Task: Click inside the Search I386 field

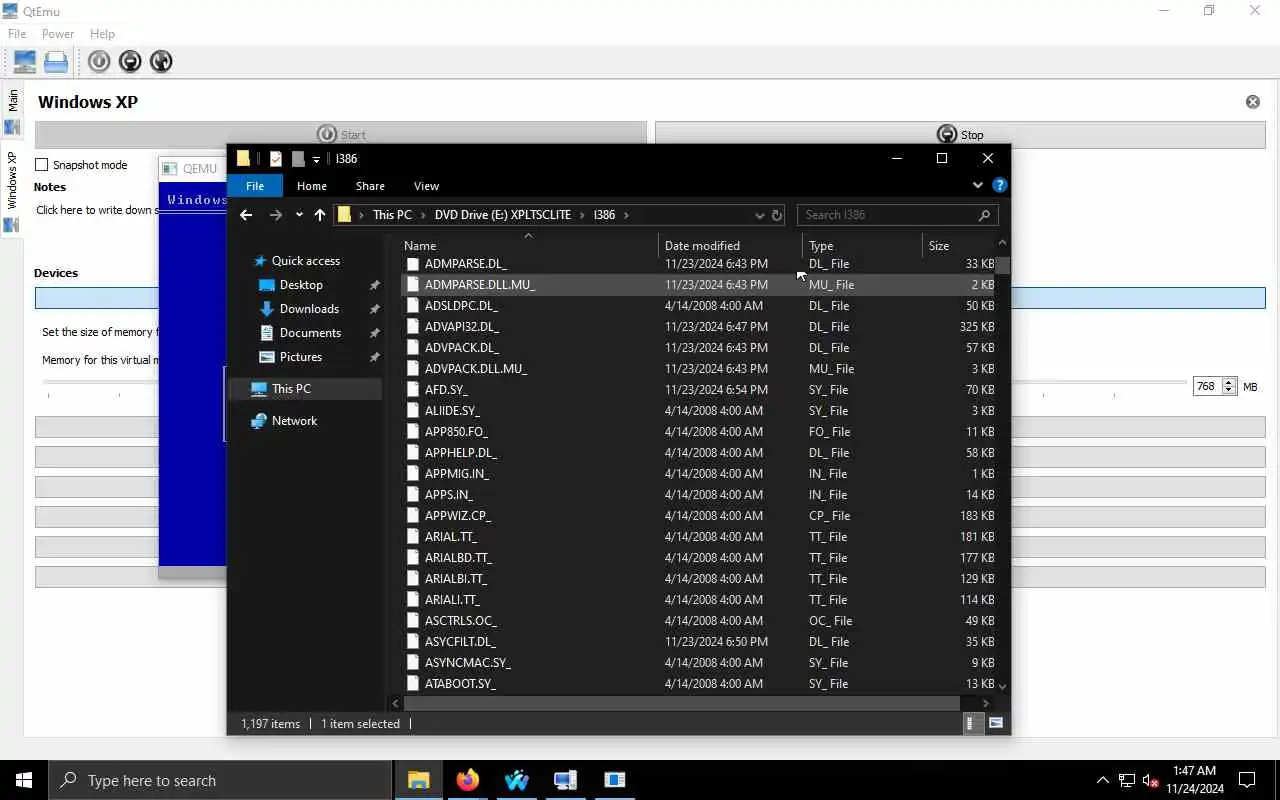Action: click(x=885, y=215)
